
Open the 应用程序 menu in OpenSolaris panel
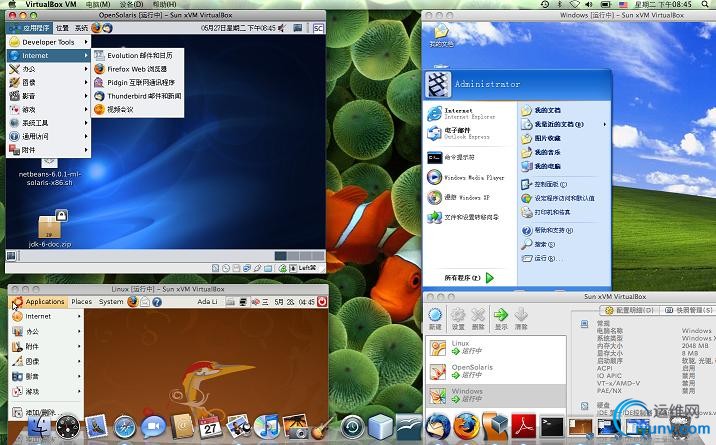coord(30,28)
